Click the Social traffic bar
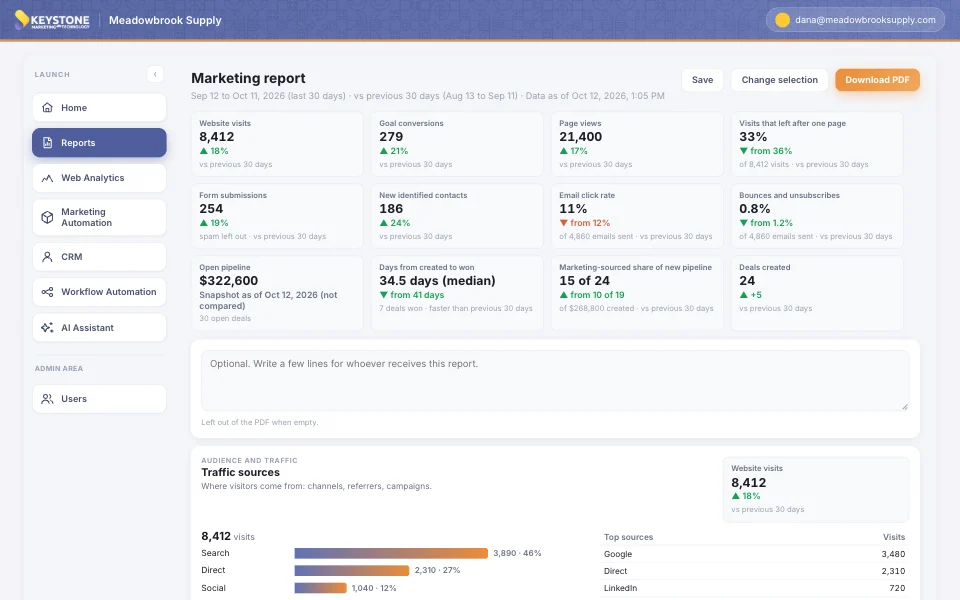Viewport: 960px width, 600px height. coord(320,588)
